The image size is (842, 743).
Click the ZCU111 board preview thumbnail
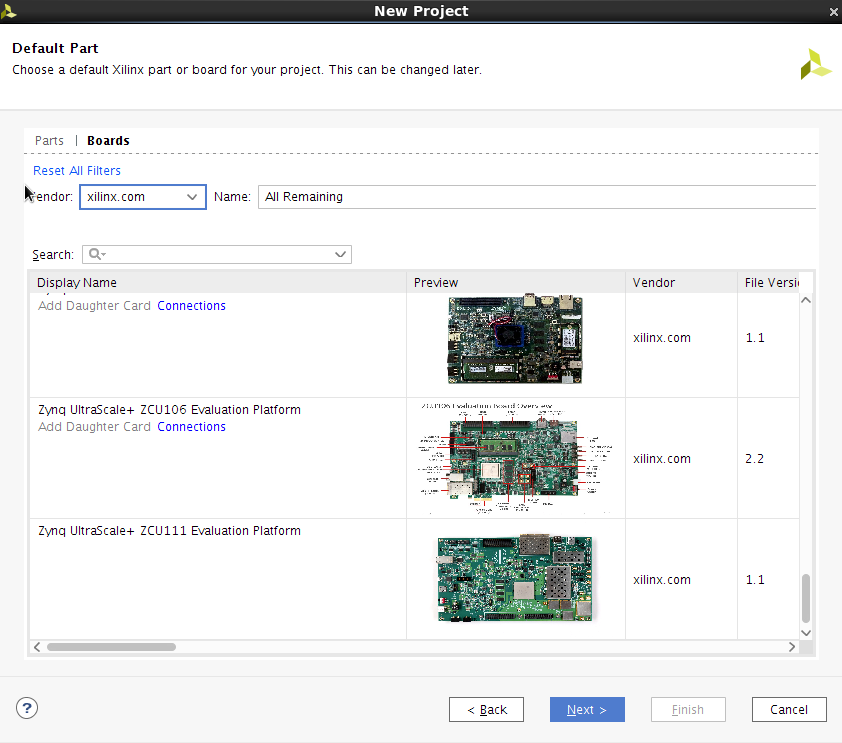[x=515, y=579]
